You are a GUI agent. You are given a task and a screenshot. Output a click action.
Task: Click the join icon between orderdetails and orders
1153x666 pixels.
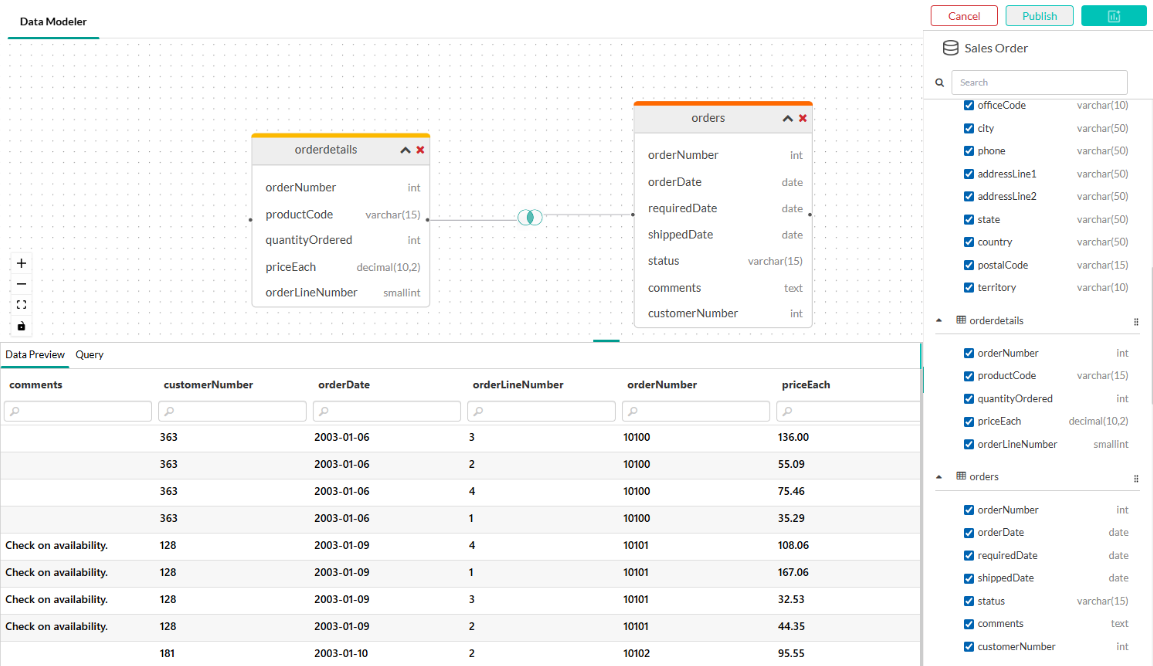point(529,217)
